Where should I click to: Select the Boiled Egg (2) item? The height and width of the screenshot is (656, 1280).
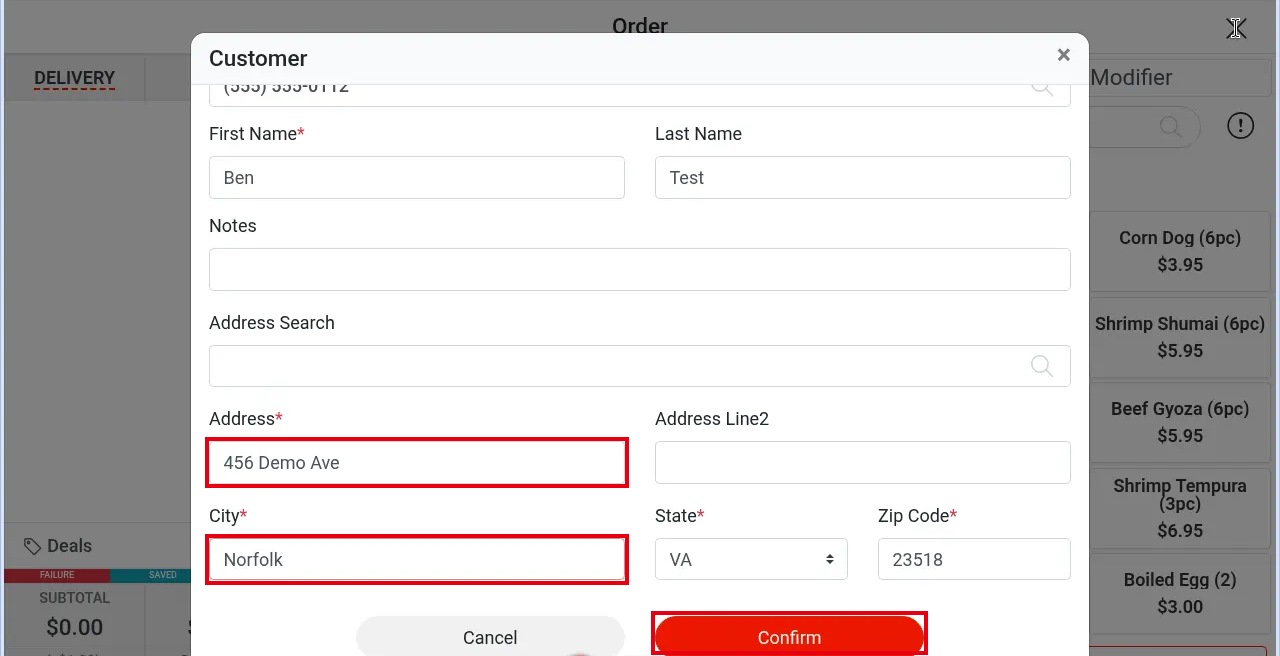pos(1180,593)
